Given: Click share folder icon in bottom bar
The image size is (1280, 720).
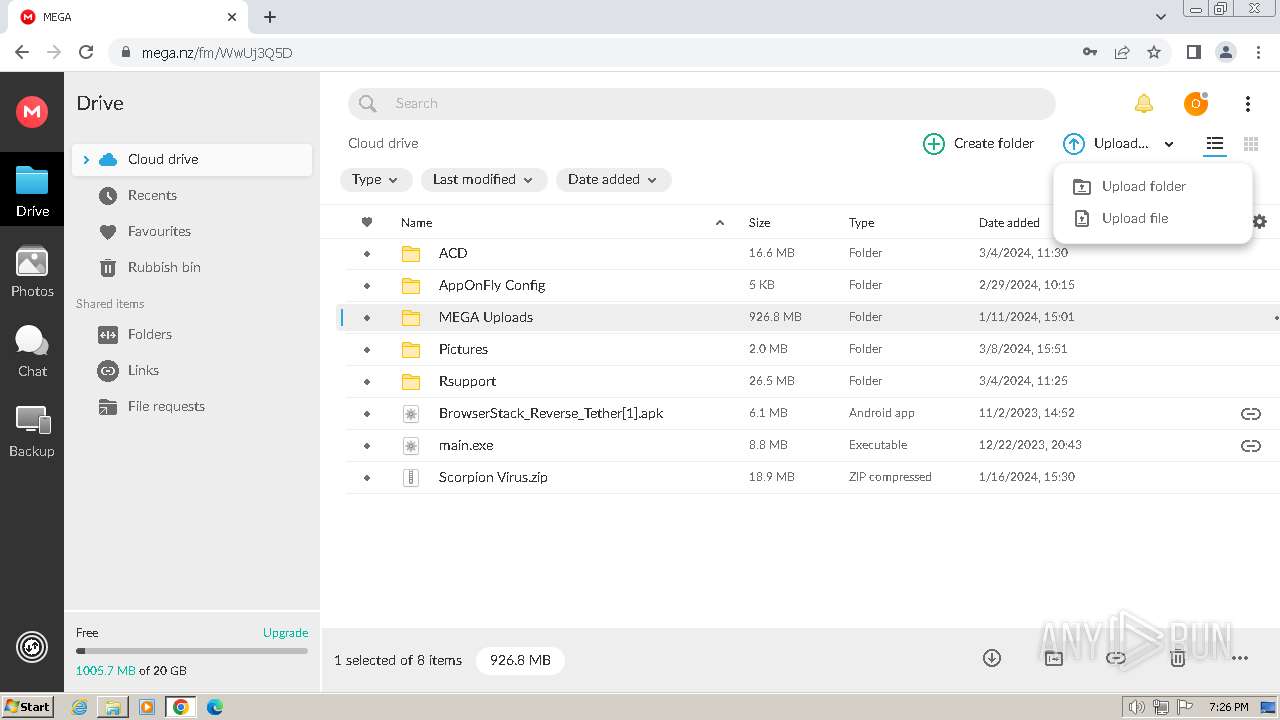Looking at the screenshot, I should [x=1053, y=658].
